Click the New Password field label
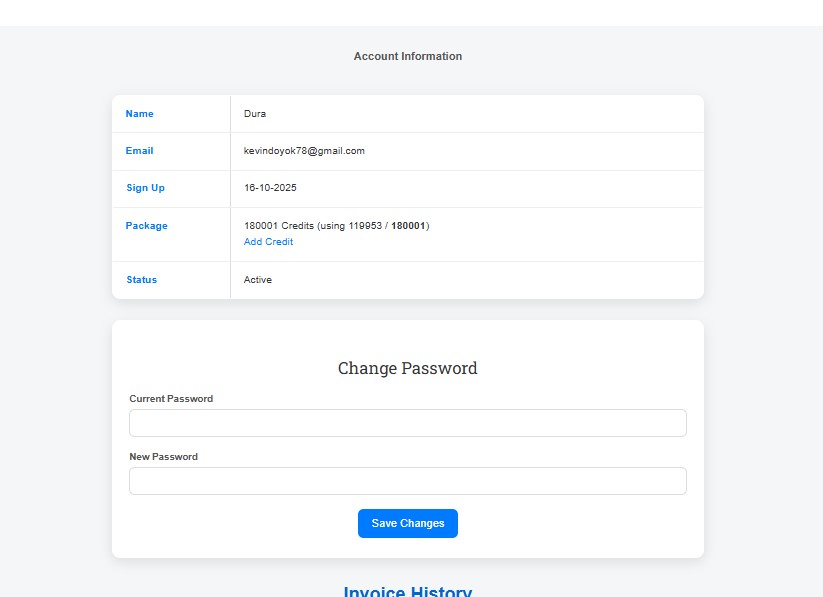Screen dimensions: 823x597 163,457
